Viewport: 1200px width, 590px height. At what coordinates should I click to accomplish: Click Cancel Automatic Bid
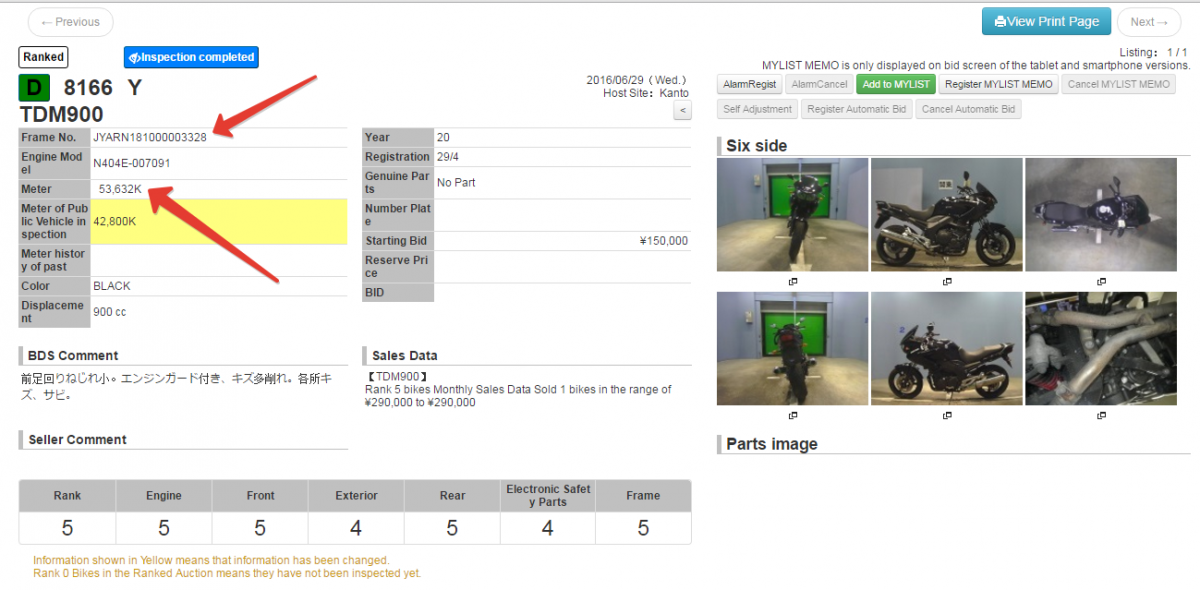click(x=968, y=109)
